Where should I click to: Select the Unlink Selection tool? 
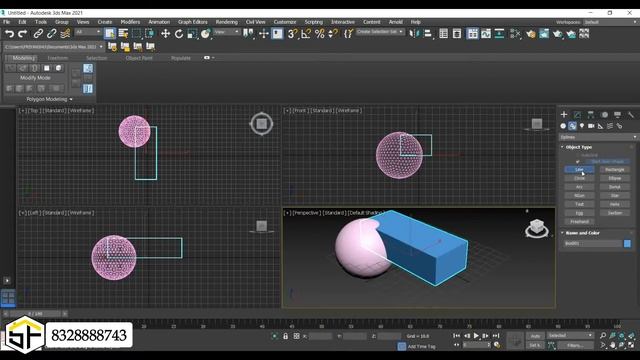[x=51, y=34]
